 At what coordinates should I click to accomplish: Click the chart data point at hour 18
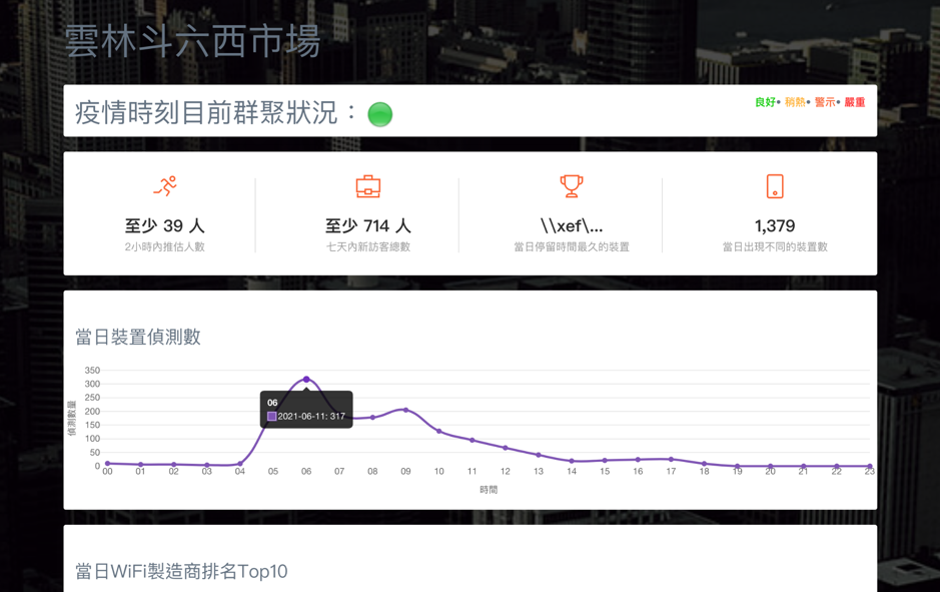[x=704, y=464]
